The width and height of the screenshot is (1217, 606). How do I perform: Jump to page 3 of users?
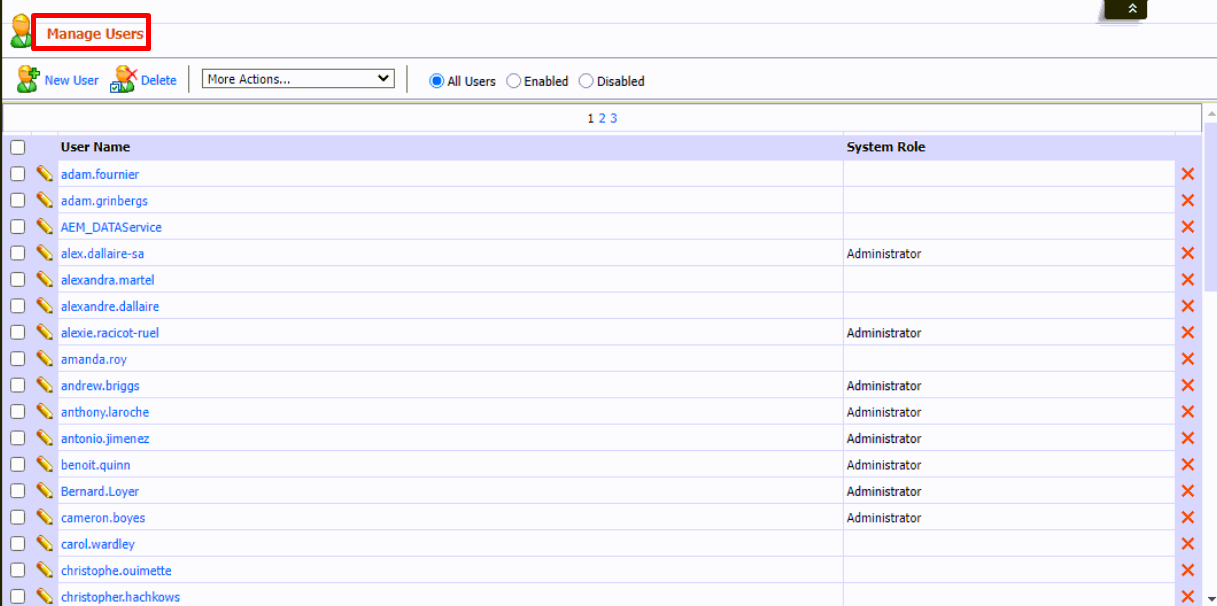pos(614,118)
